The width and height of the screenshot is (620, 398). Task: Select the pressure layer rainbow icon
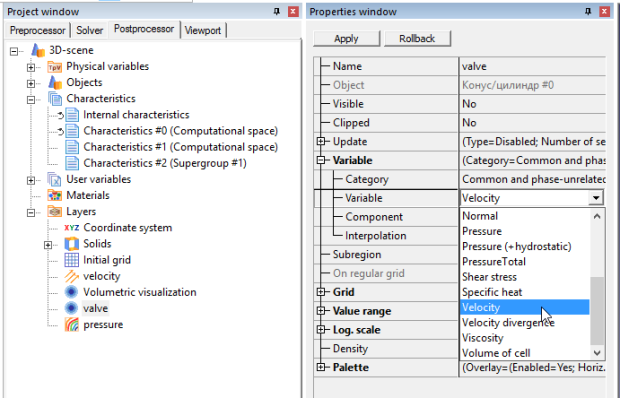pos(72,324)
